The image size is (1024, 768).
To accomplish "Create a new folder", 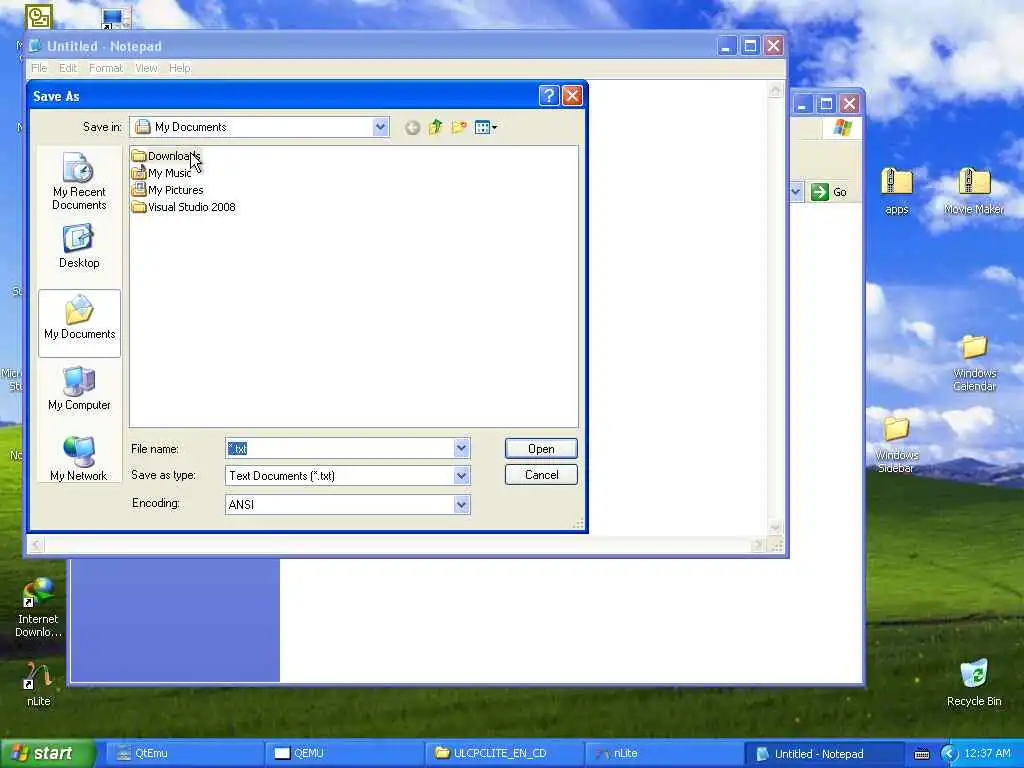I will 459,127.
